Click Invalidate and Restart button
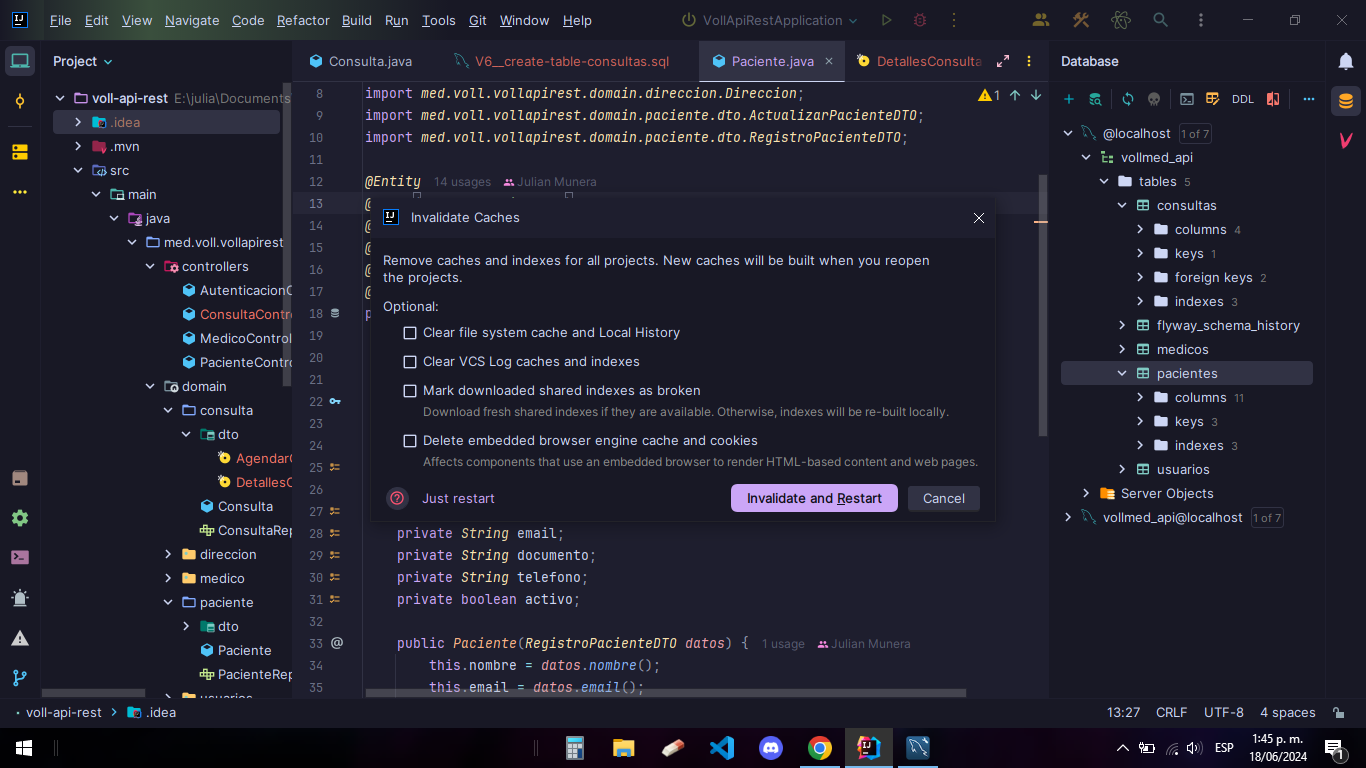 pyautogui.click(x=814, y=498)
